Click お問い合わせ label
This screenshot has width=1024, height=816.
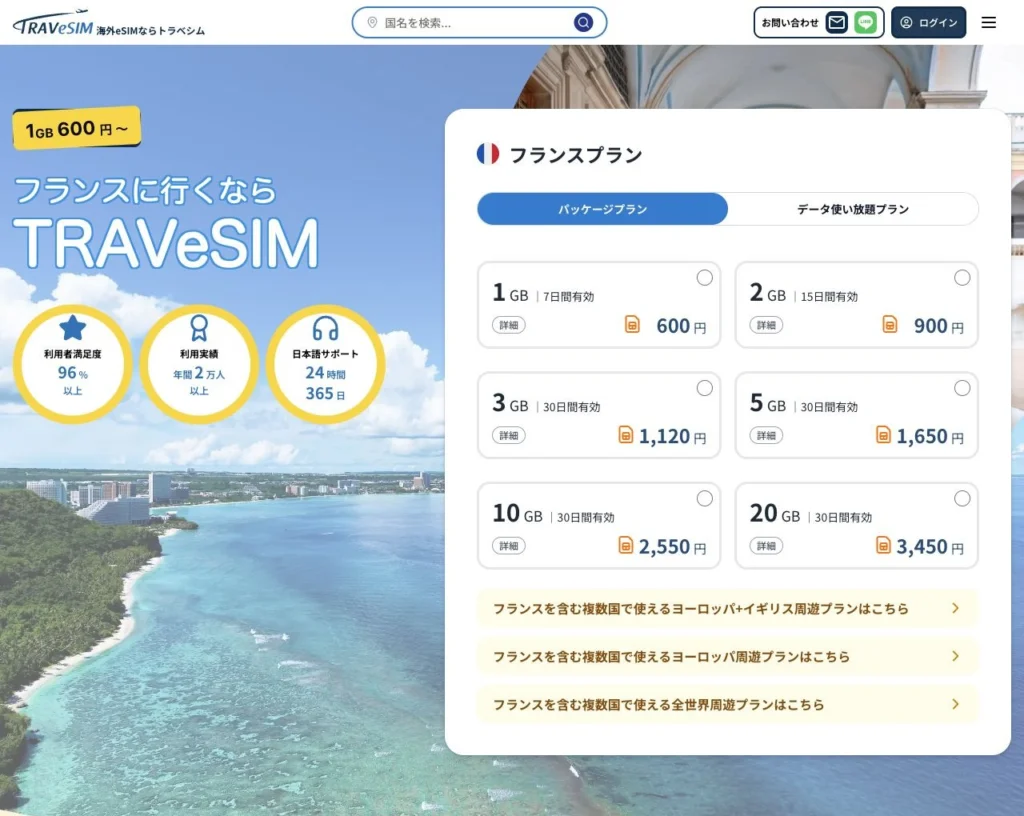790,23
